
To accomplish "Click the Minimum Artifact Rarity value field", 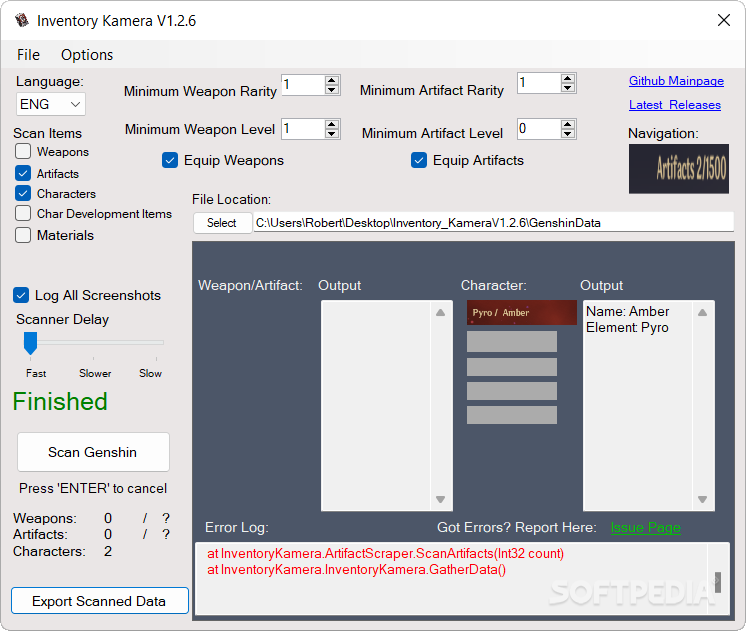I will point(539,83).
